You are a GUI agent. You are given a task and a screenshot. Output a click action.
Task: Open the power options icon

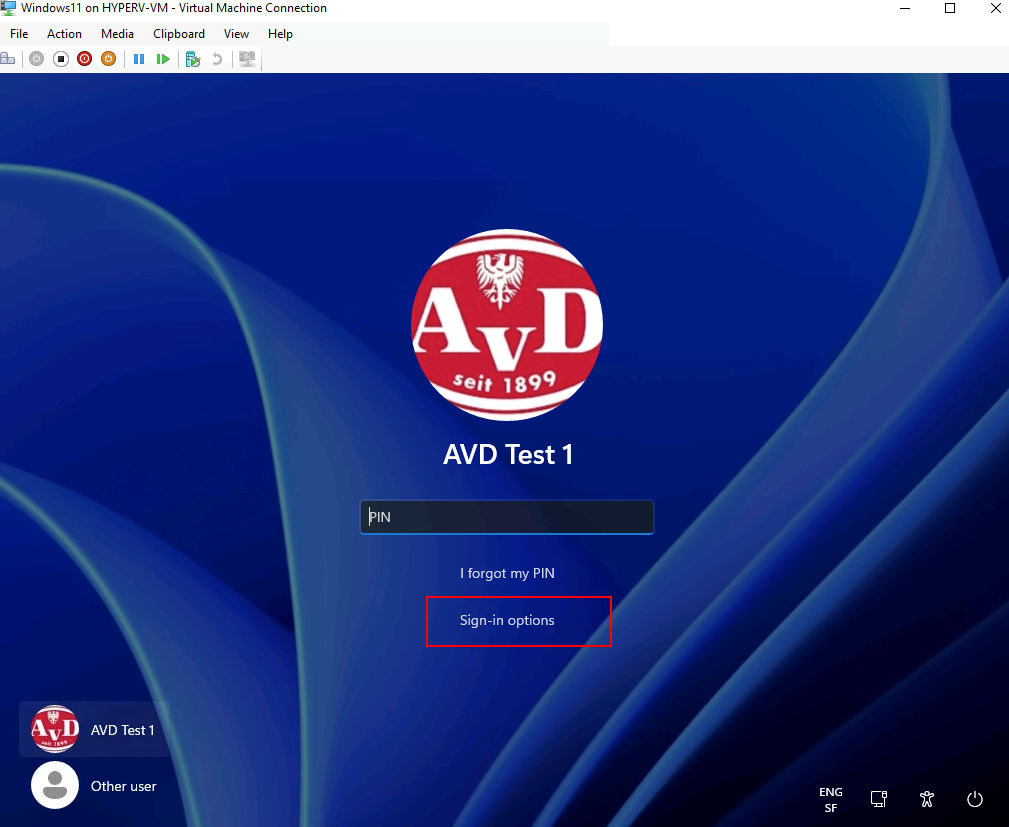pyautogui.click(x=975, y=799)
